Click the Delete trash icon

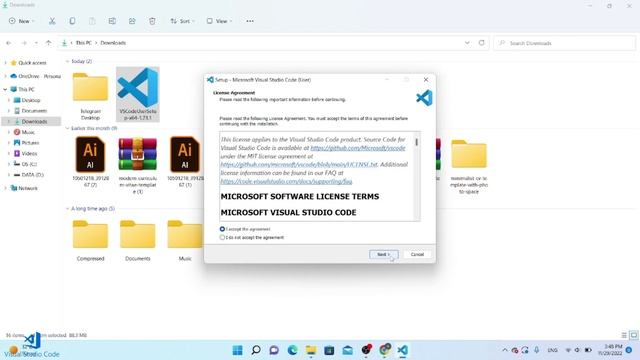click(152, 21)
